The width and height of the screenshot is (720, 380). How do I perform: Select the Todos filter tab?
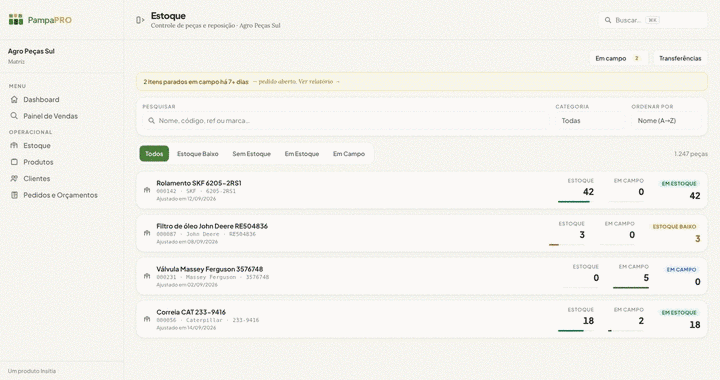(x=154, y=154)
